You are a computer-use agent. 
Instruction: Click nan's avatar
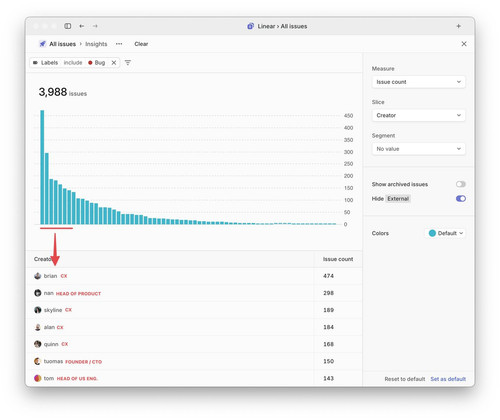38,293
